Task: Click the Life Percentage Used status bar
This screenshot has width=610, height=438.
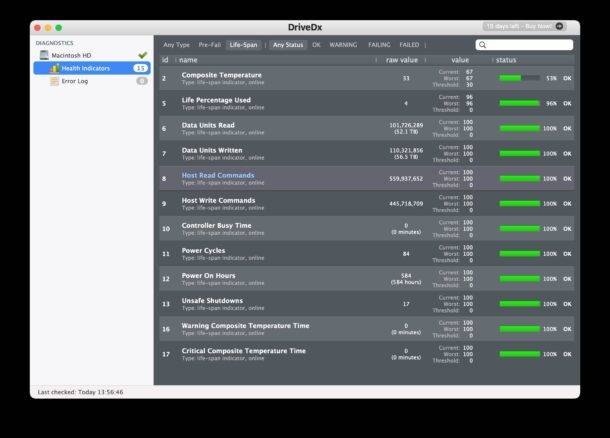Action: coord(519,103)
